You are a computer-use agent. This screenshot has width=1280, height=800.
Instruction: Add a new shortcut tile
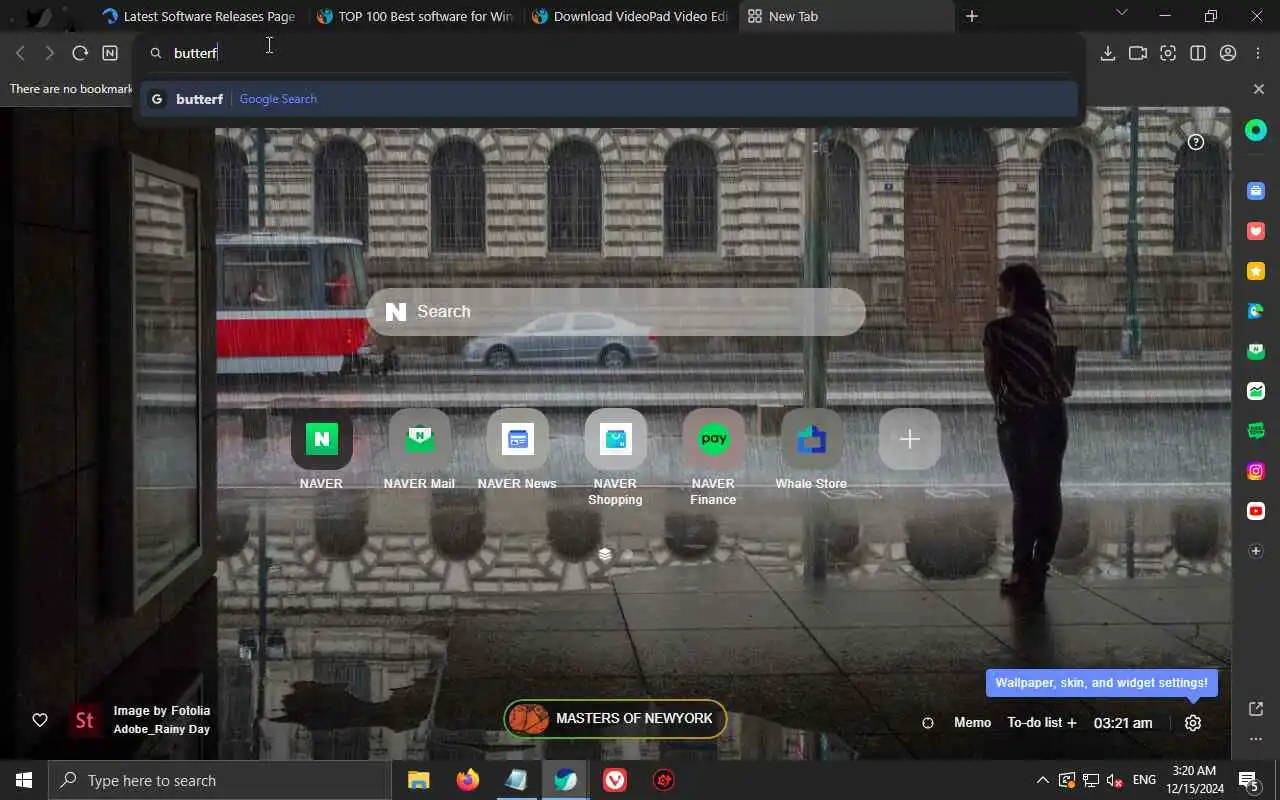909,439
